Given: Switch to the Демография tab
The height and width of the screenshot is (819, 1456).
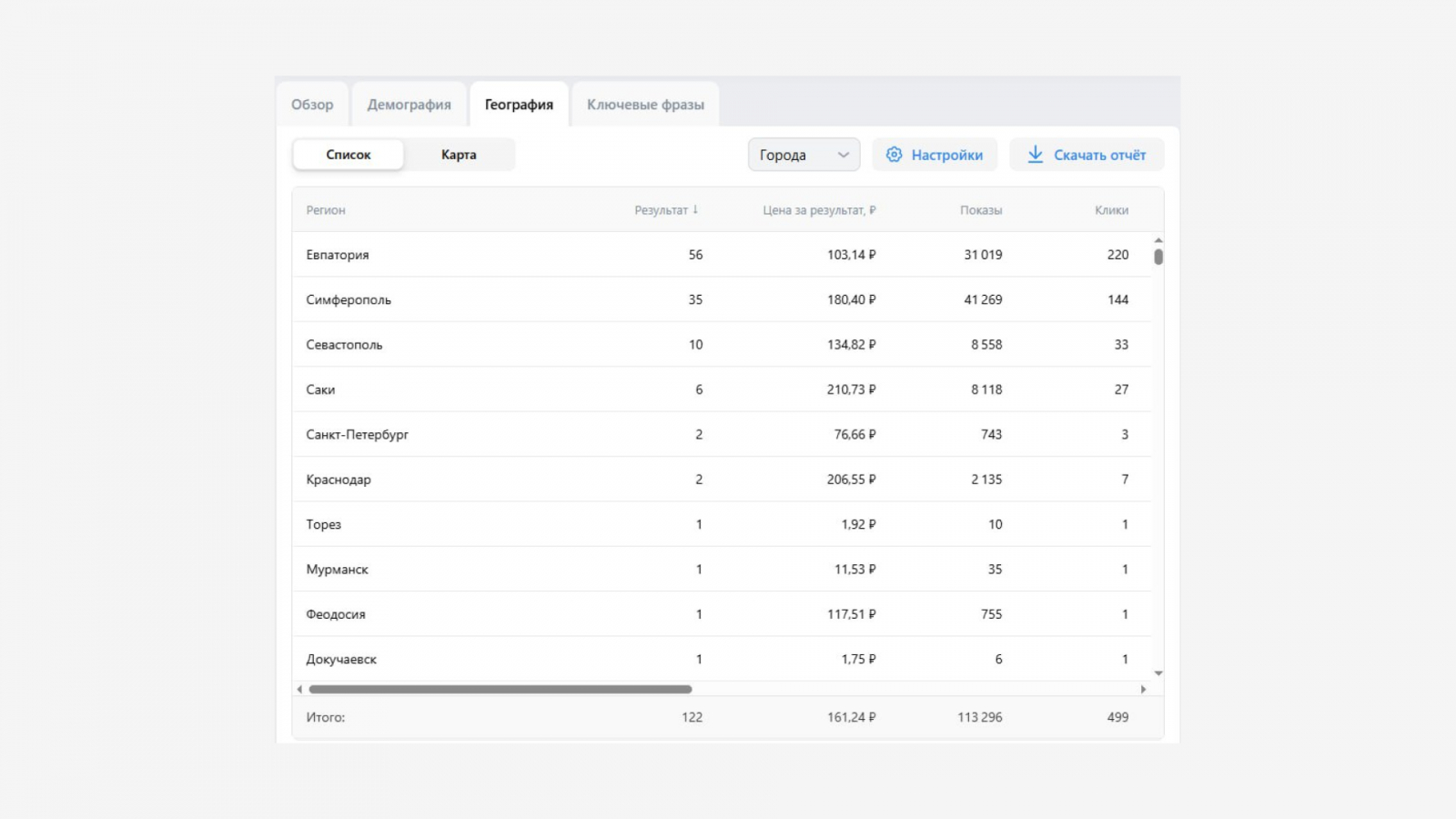Looking at the screenshot, I should click(x=409, y=105).
